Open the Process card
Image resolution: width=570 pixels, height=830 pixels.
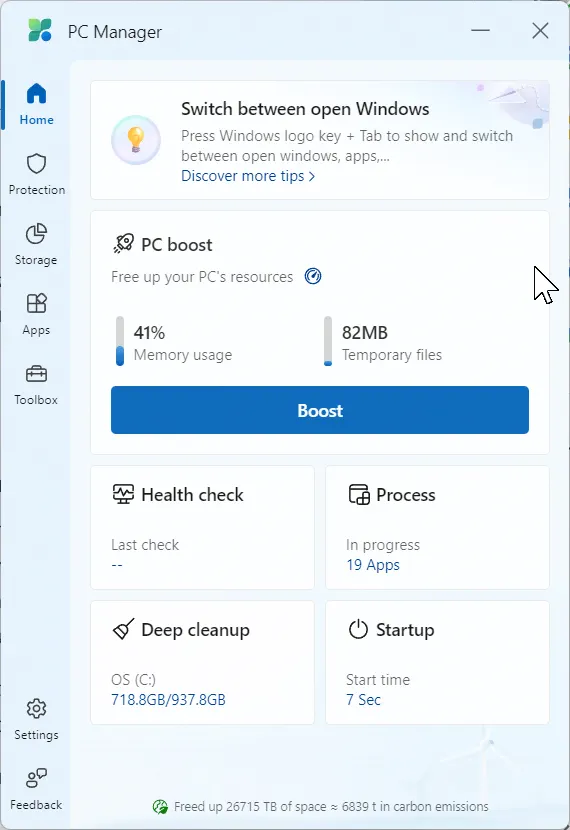click(437, 527)
